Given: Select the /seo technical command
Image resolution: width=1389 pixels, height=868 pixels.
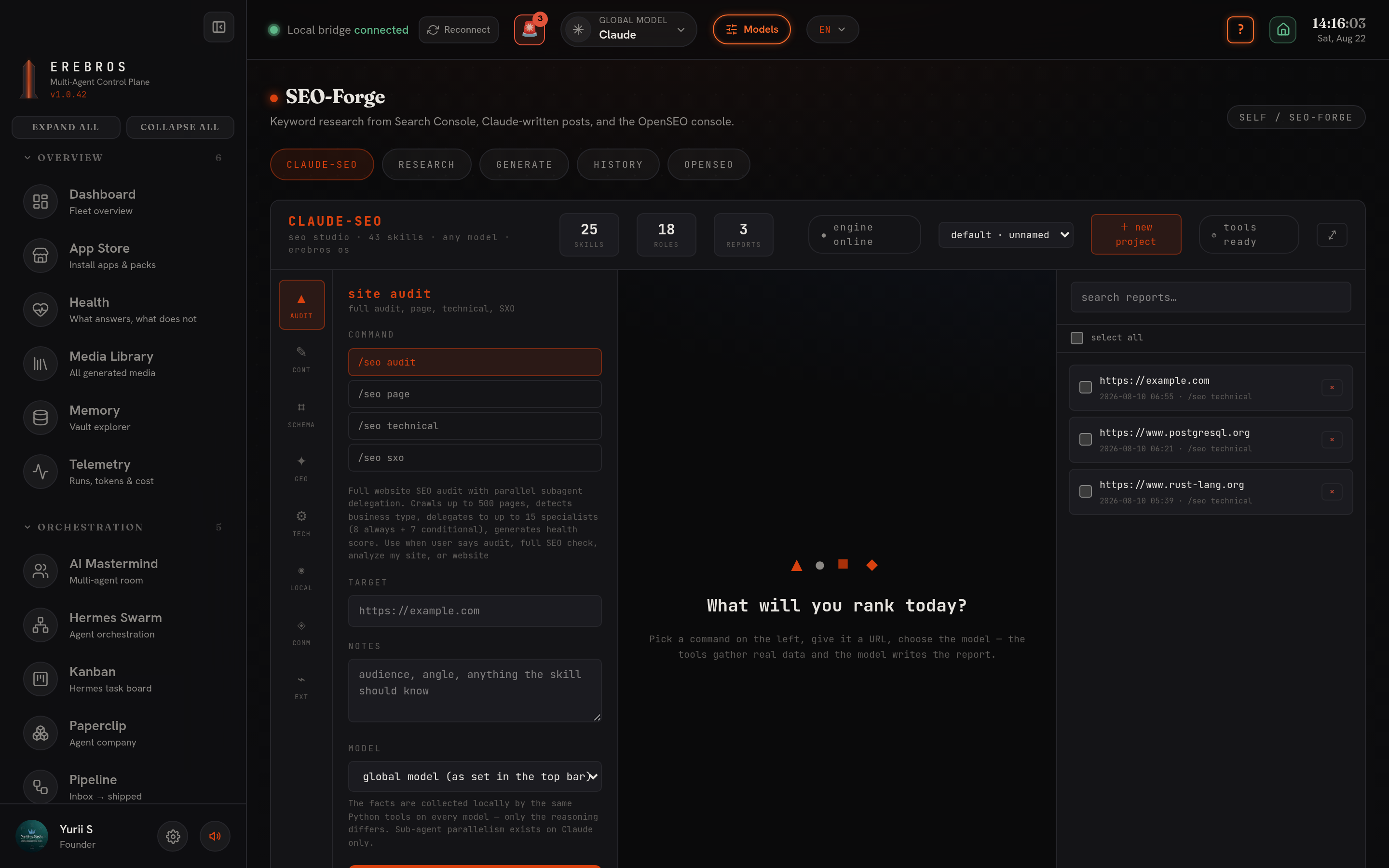Looking at the screenshot, I should (475, 426).
